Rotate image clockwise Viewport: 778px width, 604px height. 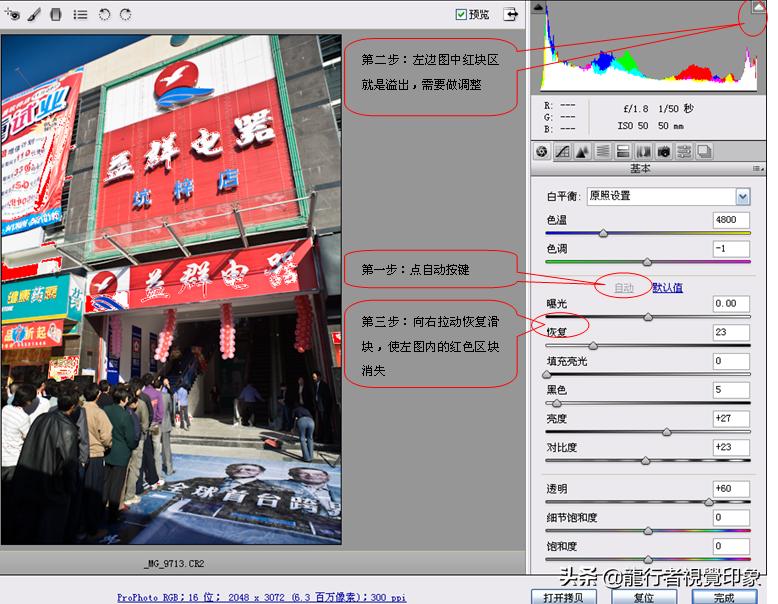(126, 14)
